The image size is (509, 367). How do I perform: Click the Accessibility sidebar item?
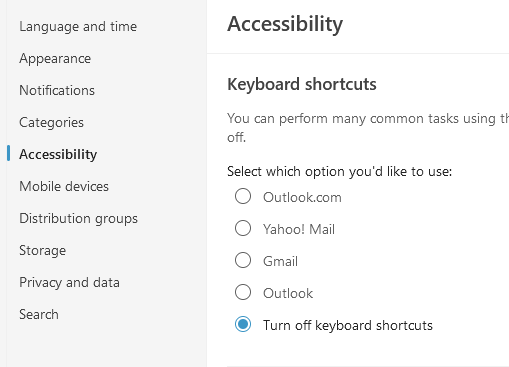(58, 154)
